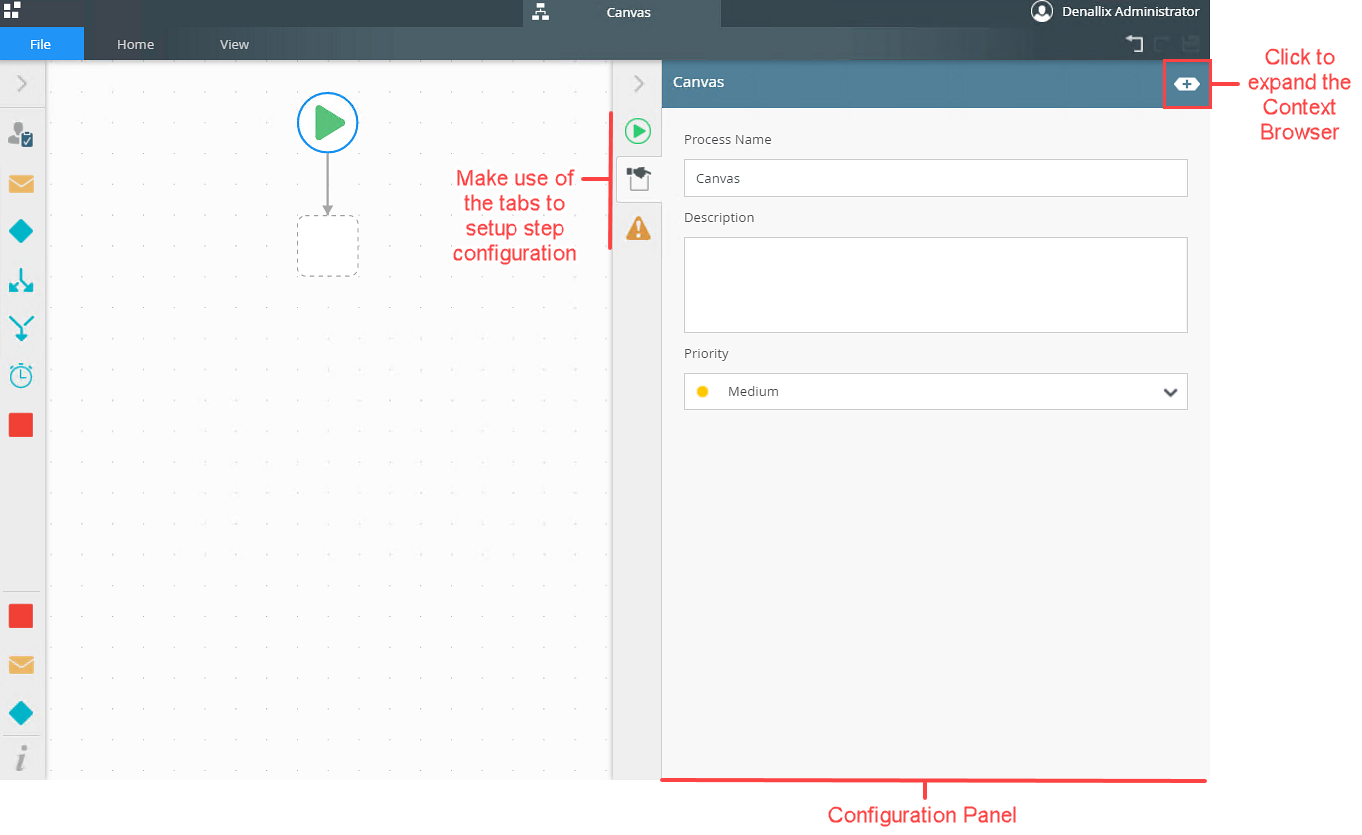Pick the Send Email step in upper toolbox group

pyautogui.click(x=21, y=184)
